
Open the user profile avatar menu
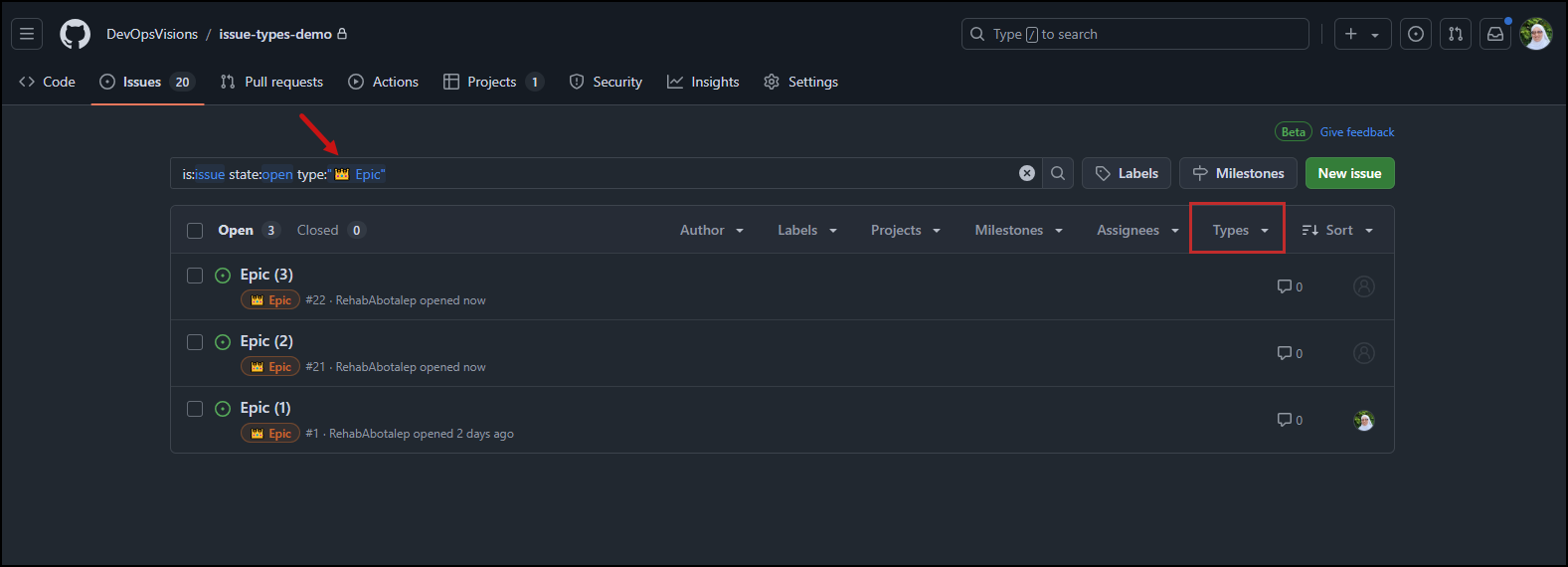click(1536, 34)
